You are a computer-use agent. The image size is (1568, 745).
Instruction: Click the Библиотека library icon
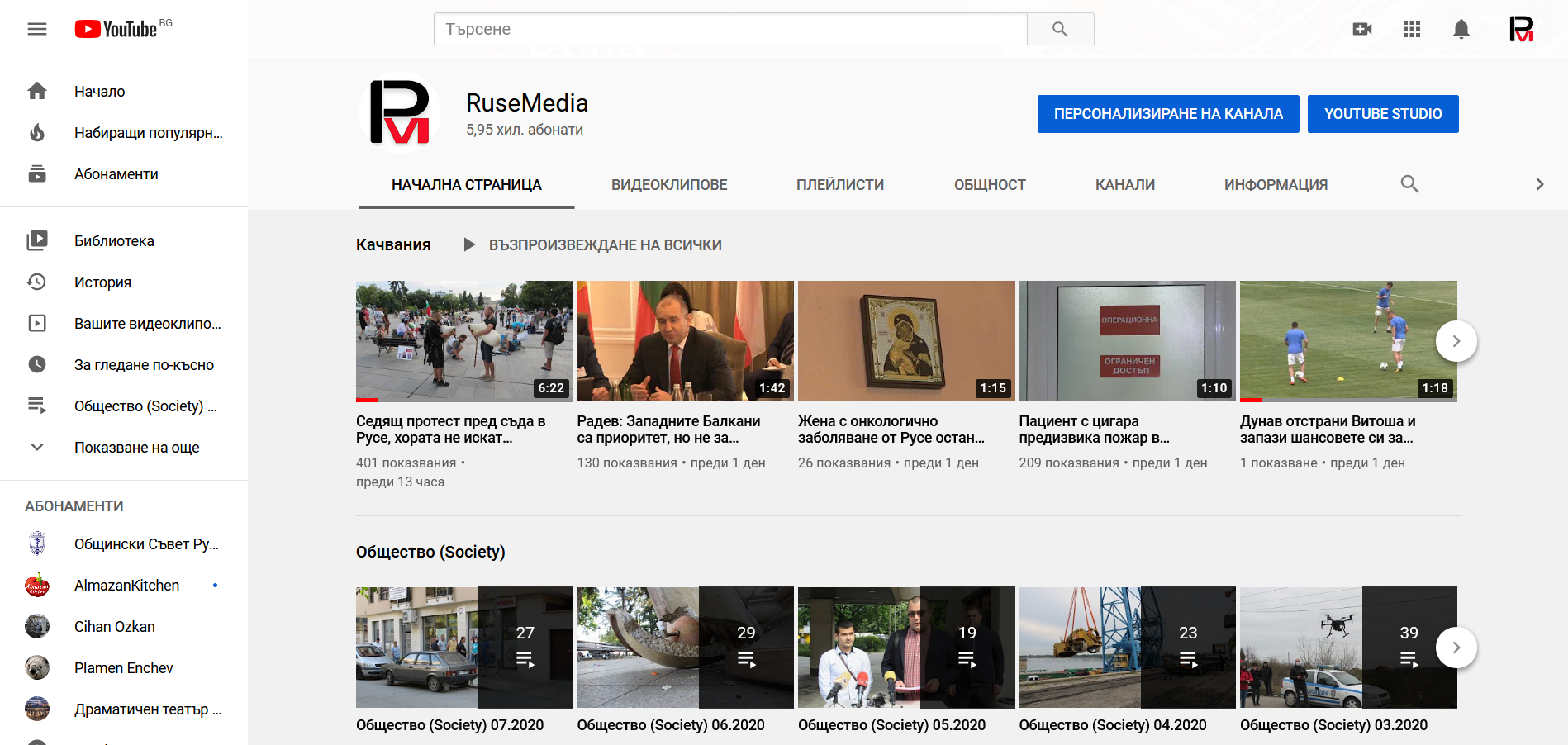click(x=37, y=240)
